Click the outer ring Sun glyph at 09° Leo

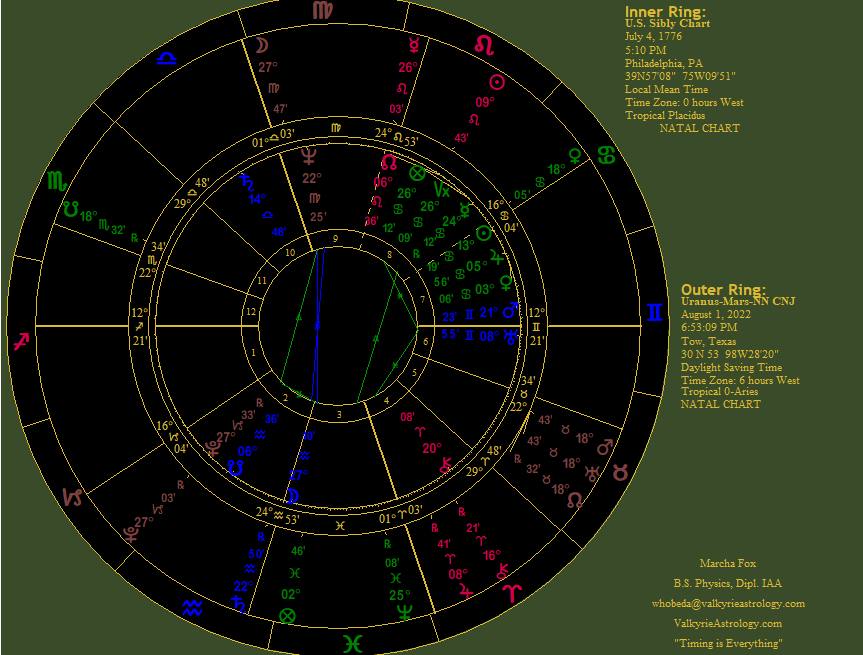tap(497, 81)
